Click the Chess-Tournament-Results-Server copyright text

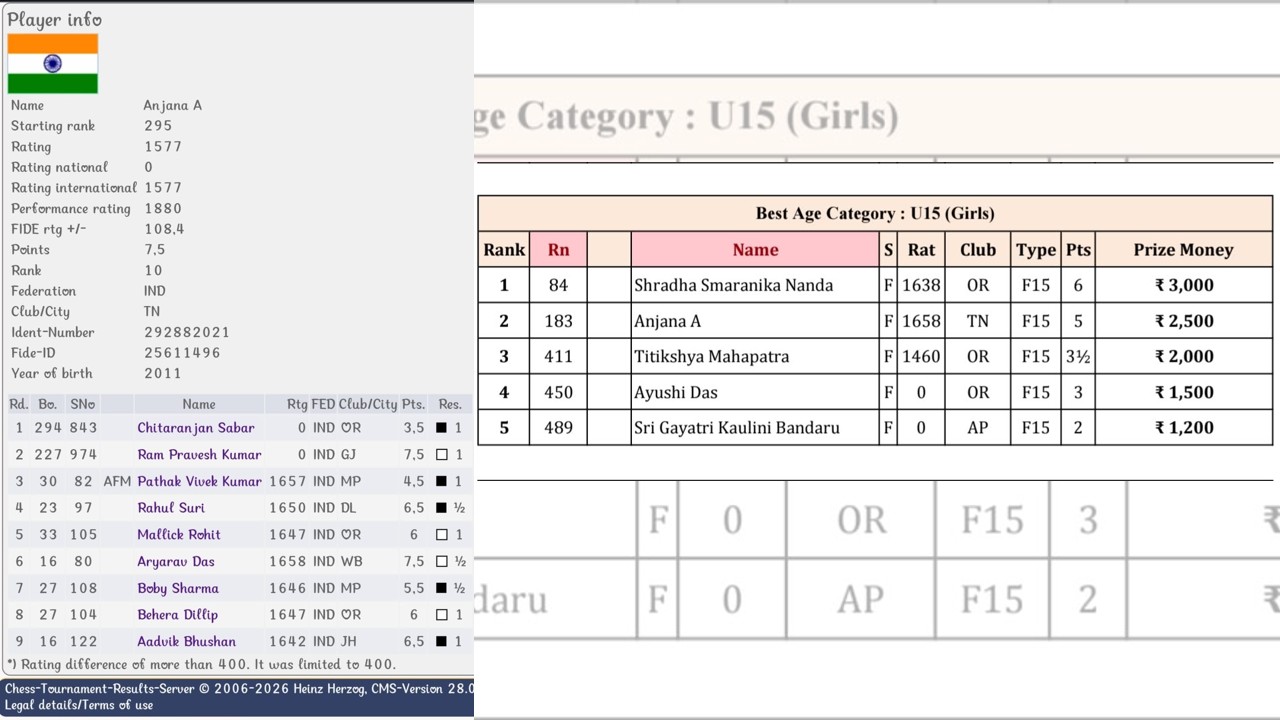coord(238,688)
